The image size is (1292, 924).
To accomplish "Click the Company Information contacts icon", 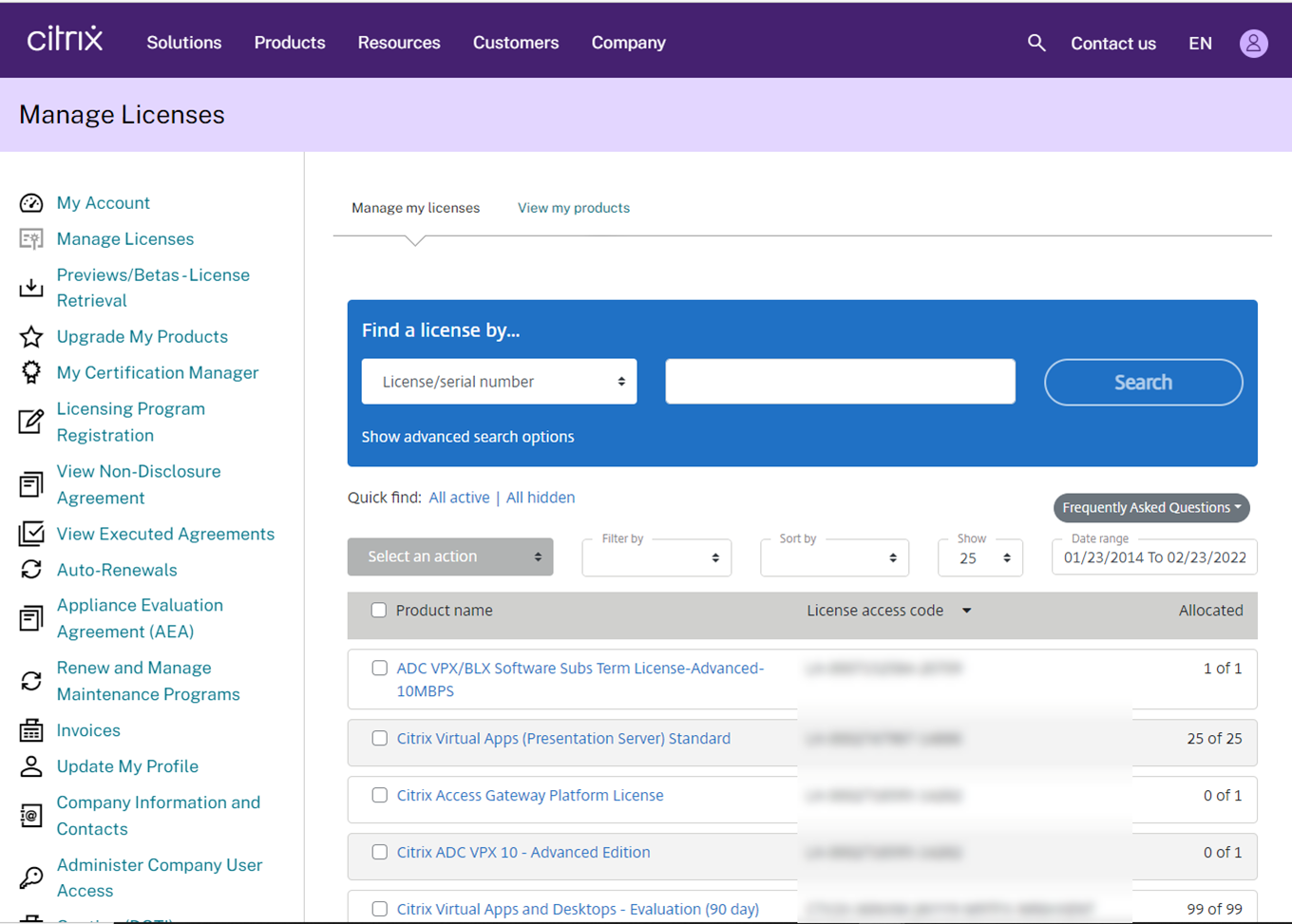I will pos(31,815).
